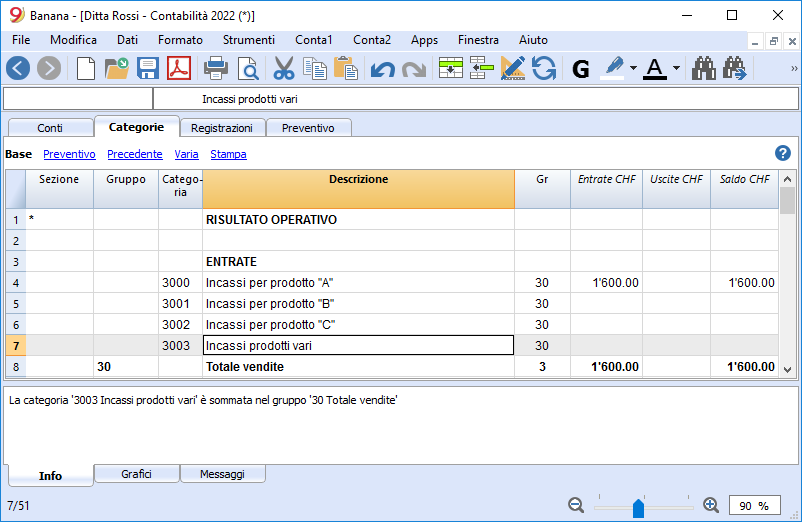Print with the printer icon
Screen dimensions: 802x523
click(x=216, y=68)
